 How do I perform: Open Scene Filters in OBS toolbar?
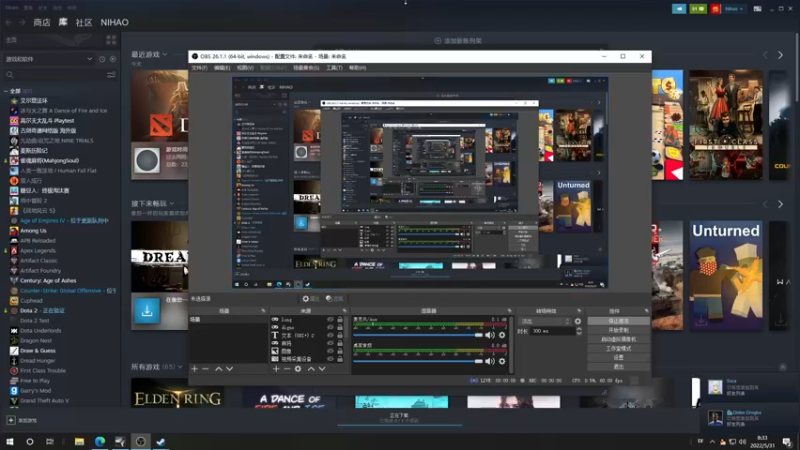(335, 299)
